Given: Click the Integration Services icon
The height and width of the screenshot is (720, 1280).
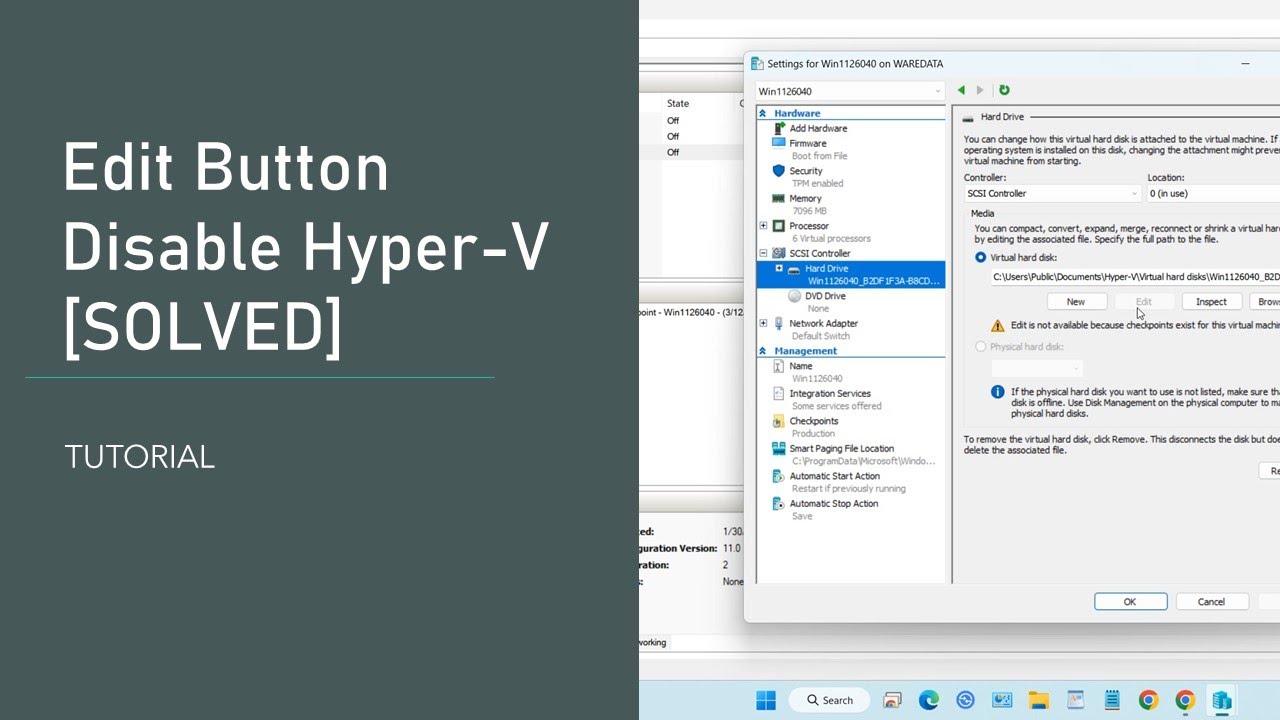Looking at the screenshot, I should pos(779,393).
